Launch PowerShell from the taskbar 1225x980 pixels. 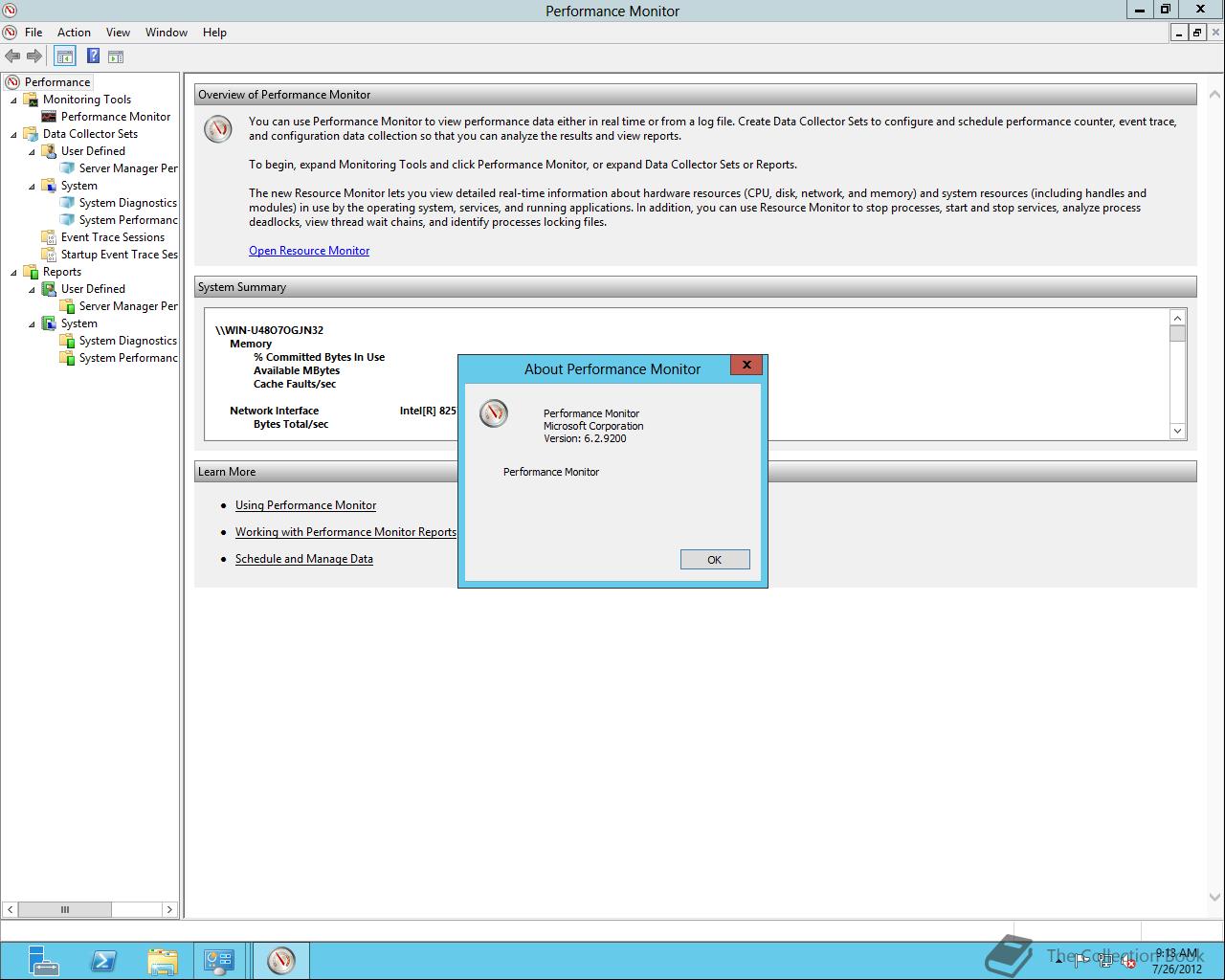pos(103,960)
